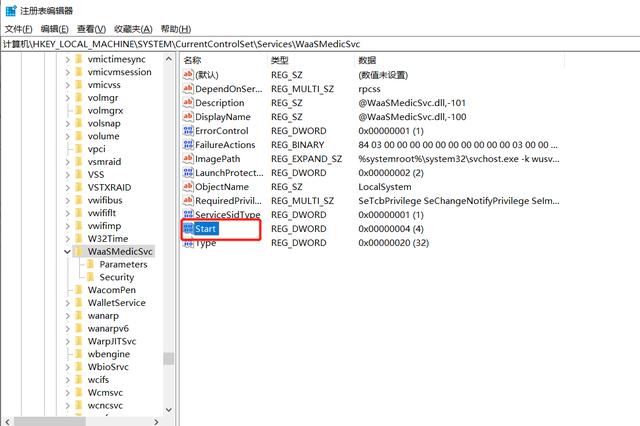Click the Type DWORD value icon

pos(188,243)
